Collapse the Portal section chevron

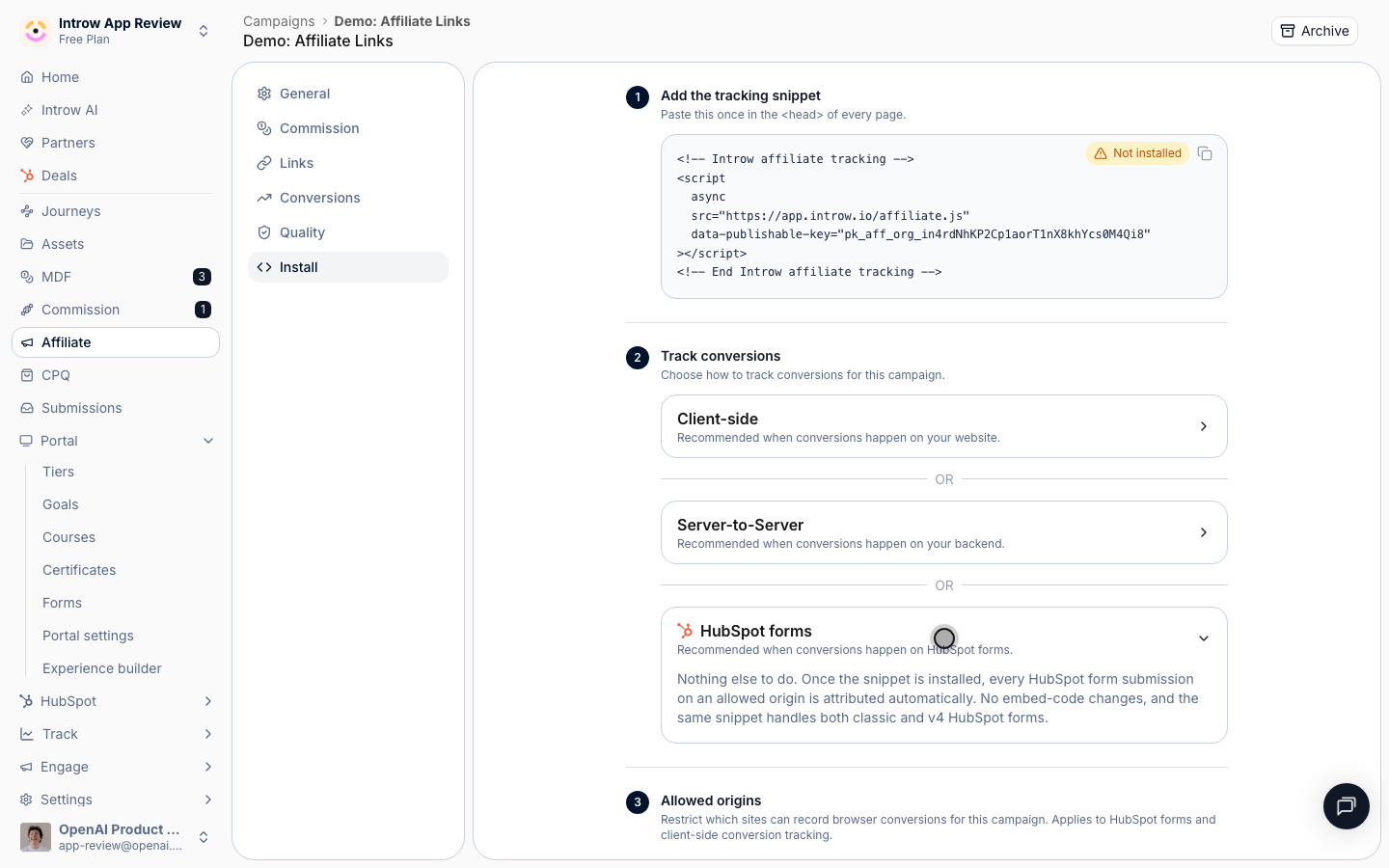(x=208, y=441)
